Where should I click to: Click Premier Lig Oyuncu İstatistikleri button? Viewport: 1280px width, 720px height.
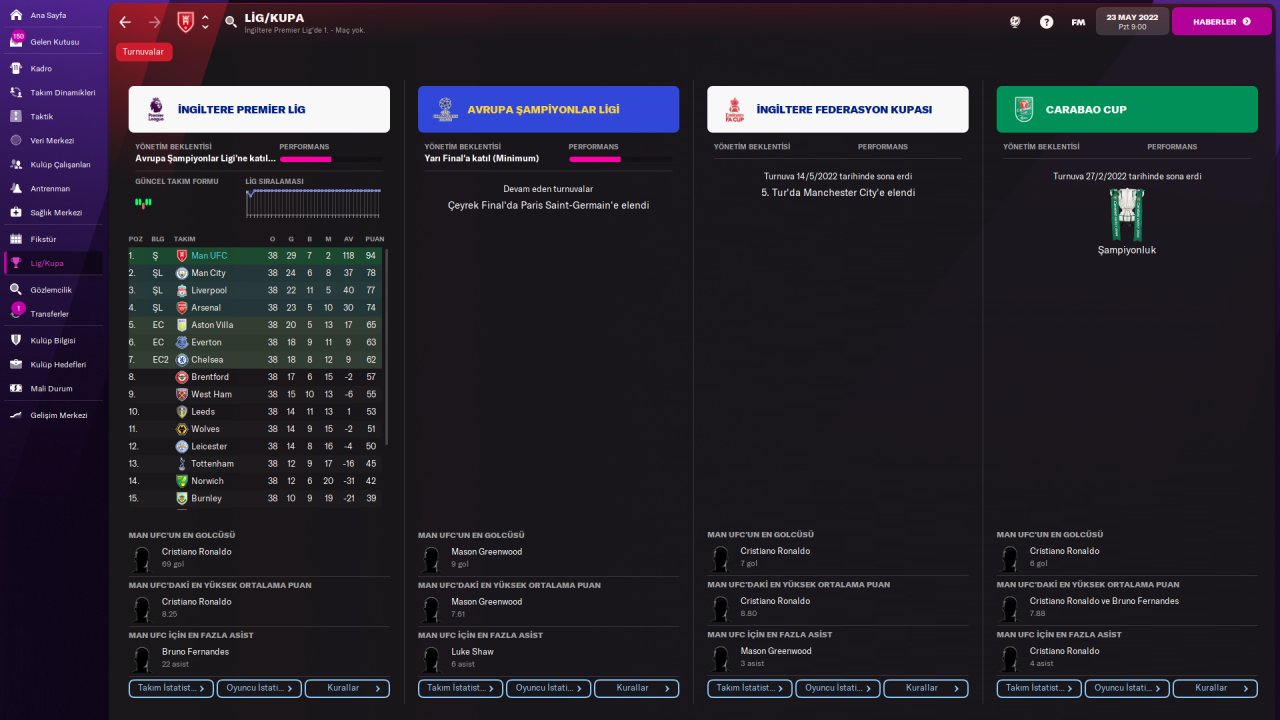[259, 688]
